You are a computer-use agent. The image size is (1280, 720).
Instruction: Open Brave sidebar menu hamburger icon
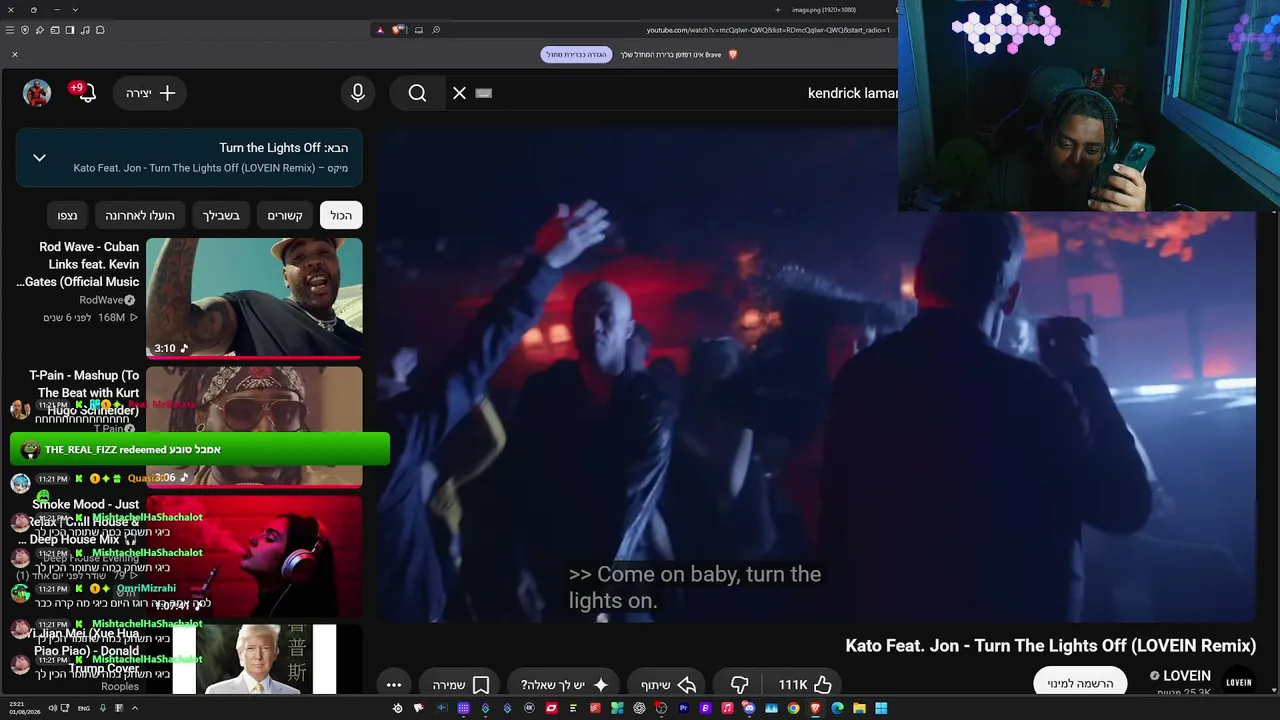point(10,30)
